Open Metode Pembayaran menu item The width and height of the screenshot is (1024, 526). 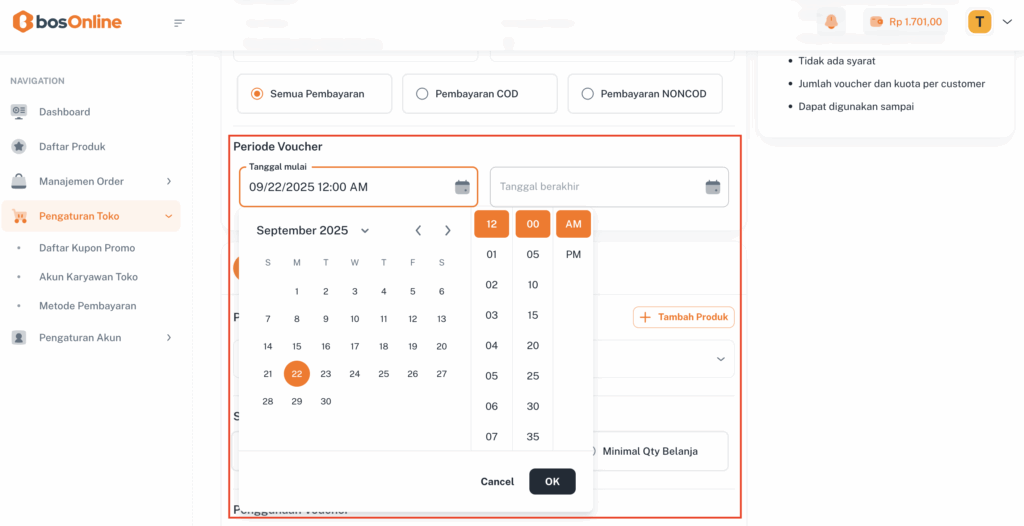pyautogui.click(x=88, y=306)
